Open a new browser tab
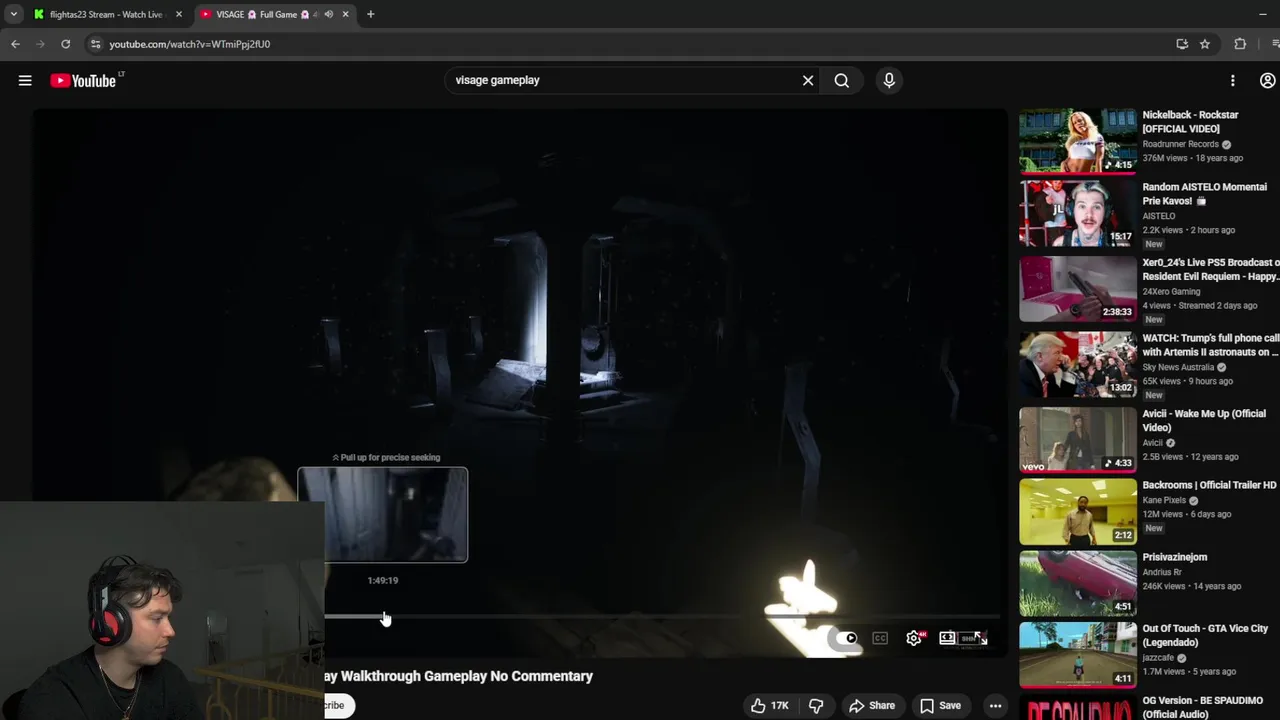 coord(370,14)
